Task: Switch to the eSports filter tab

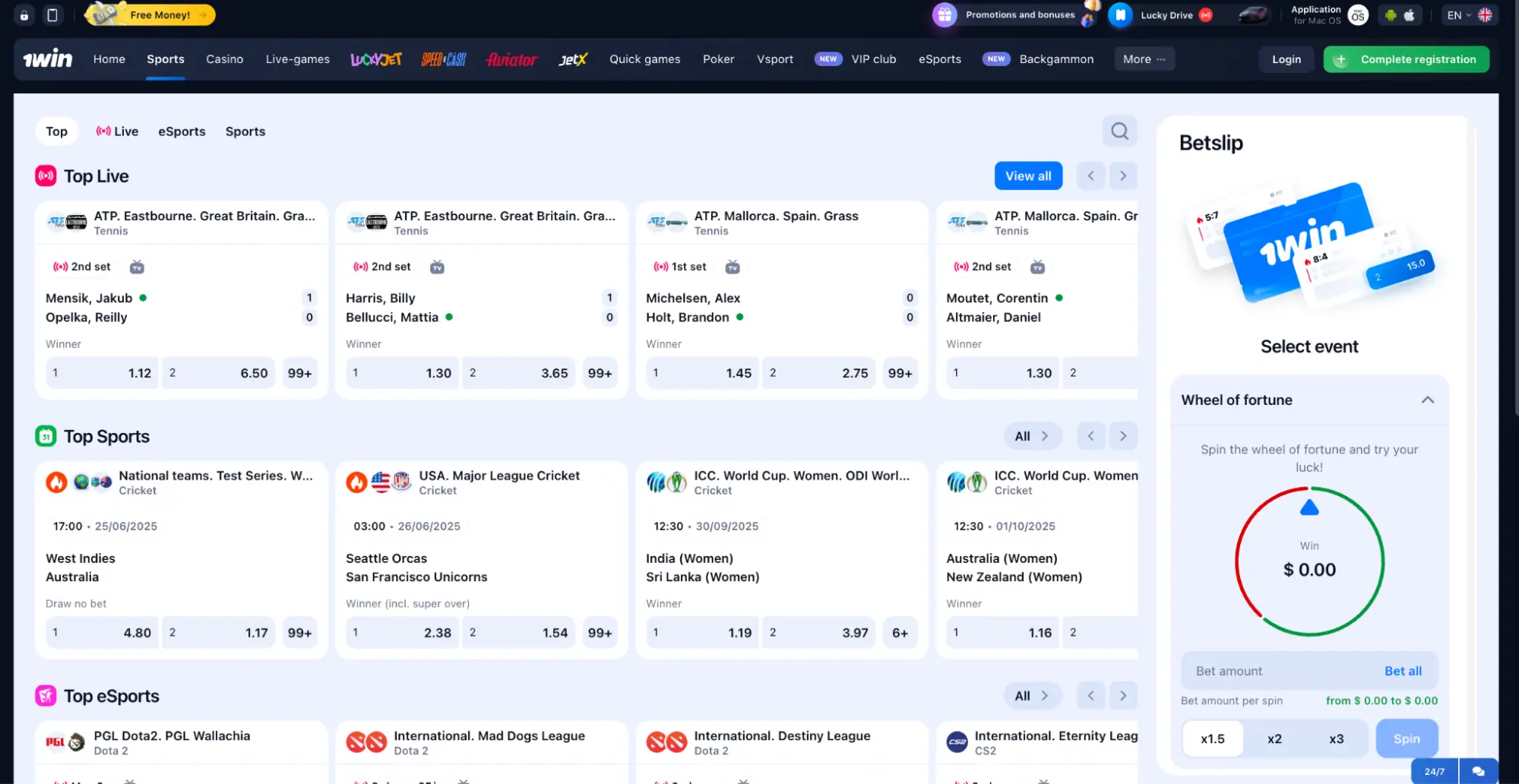Action: [x=182, y=131]
